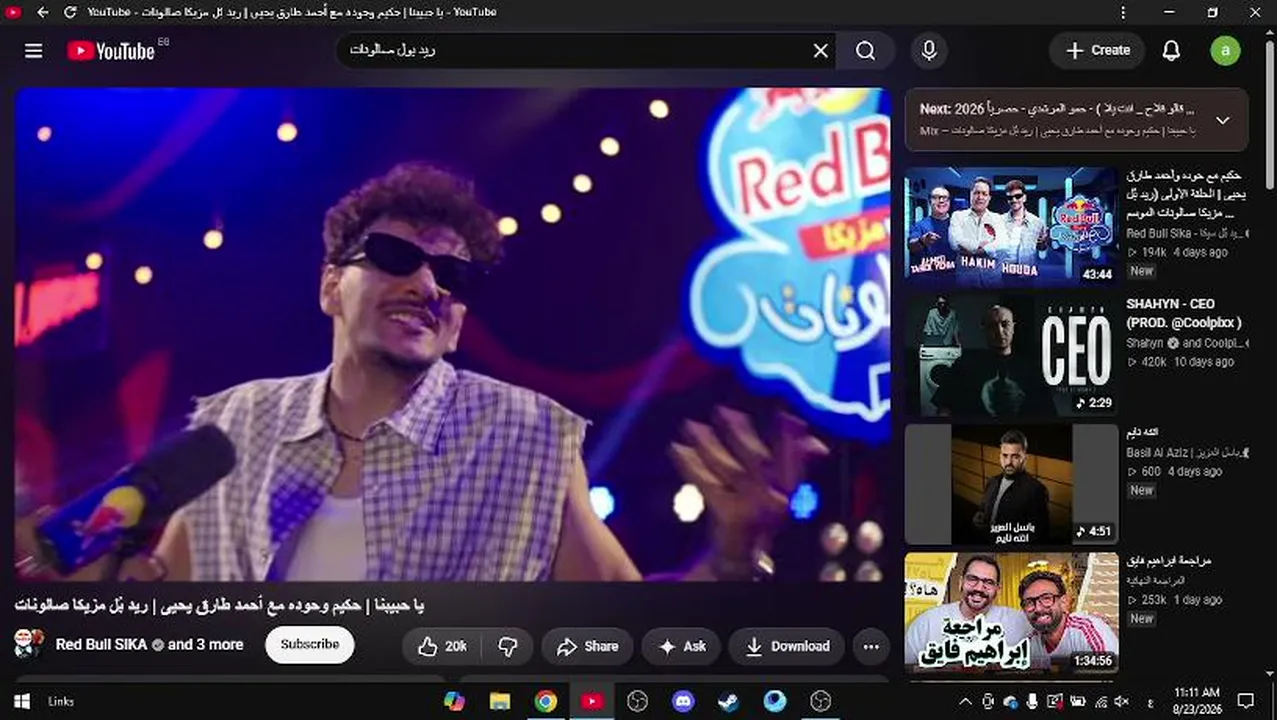Go to YouTube home via logo
Image resolution: width=1277 pixels, height=720 pixels.
pos(111,51)
